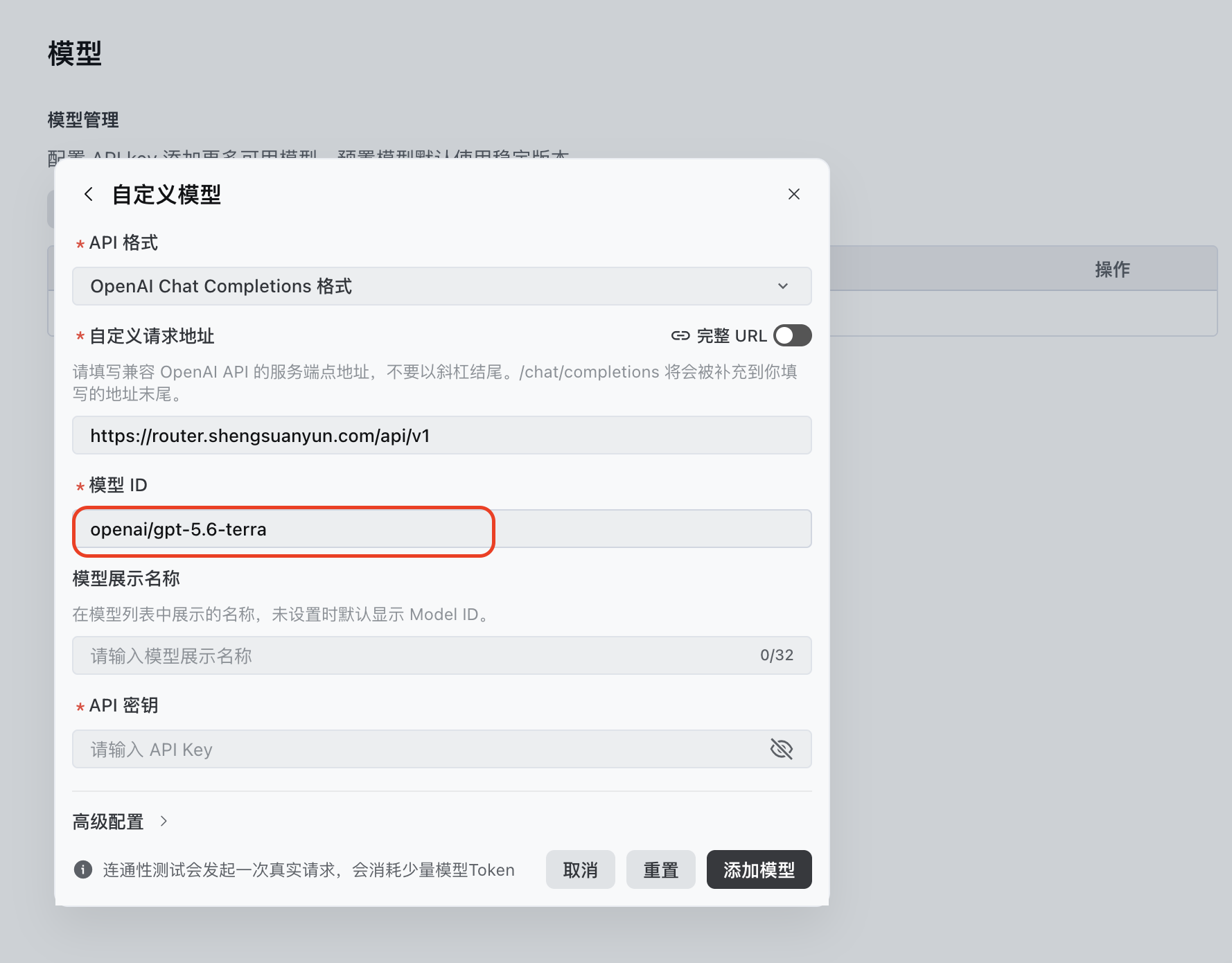1232x963 pixels.
Task: Click the 模型 ID input field
Action: (x=442, y=529)
